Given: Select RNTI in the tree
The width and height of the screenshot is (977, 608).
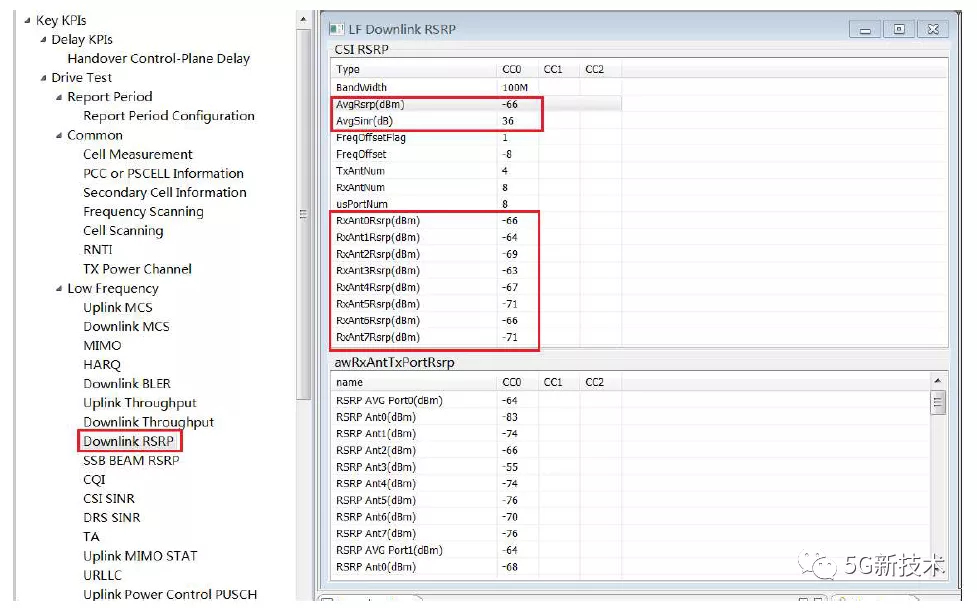Looking at the screenshot, I should coord(98,250).
